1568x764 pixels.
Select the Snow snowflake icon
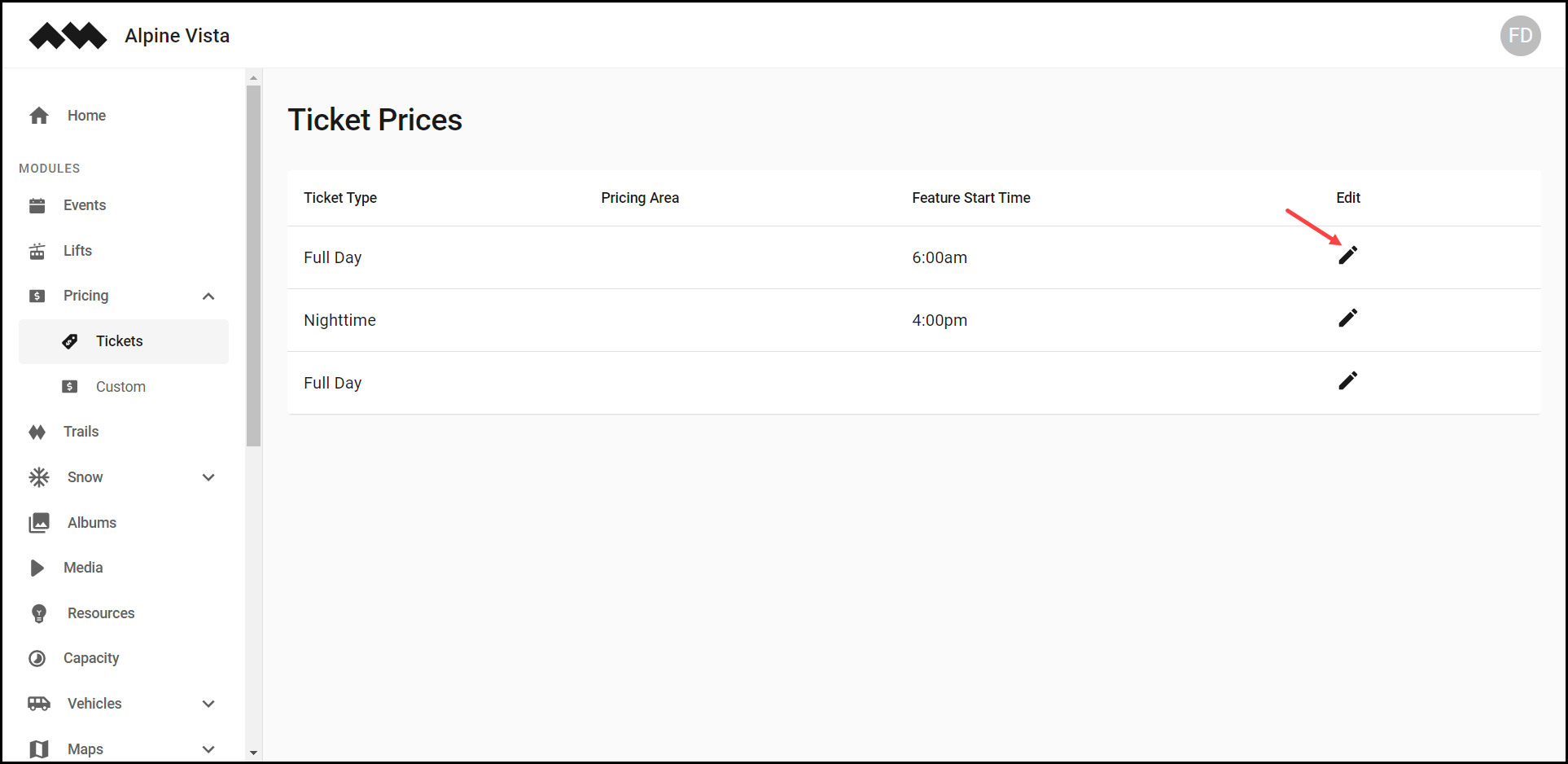coord(37,477)
